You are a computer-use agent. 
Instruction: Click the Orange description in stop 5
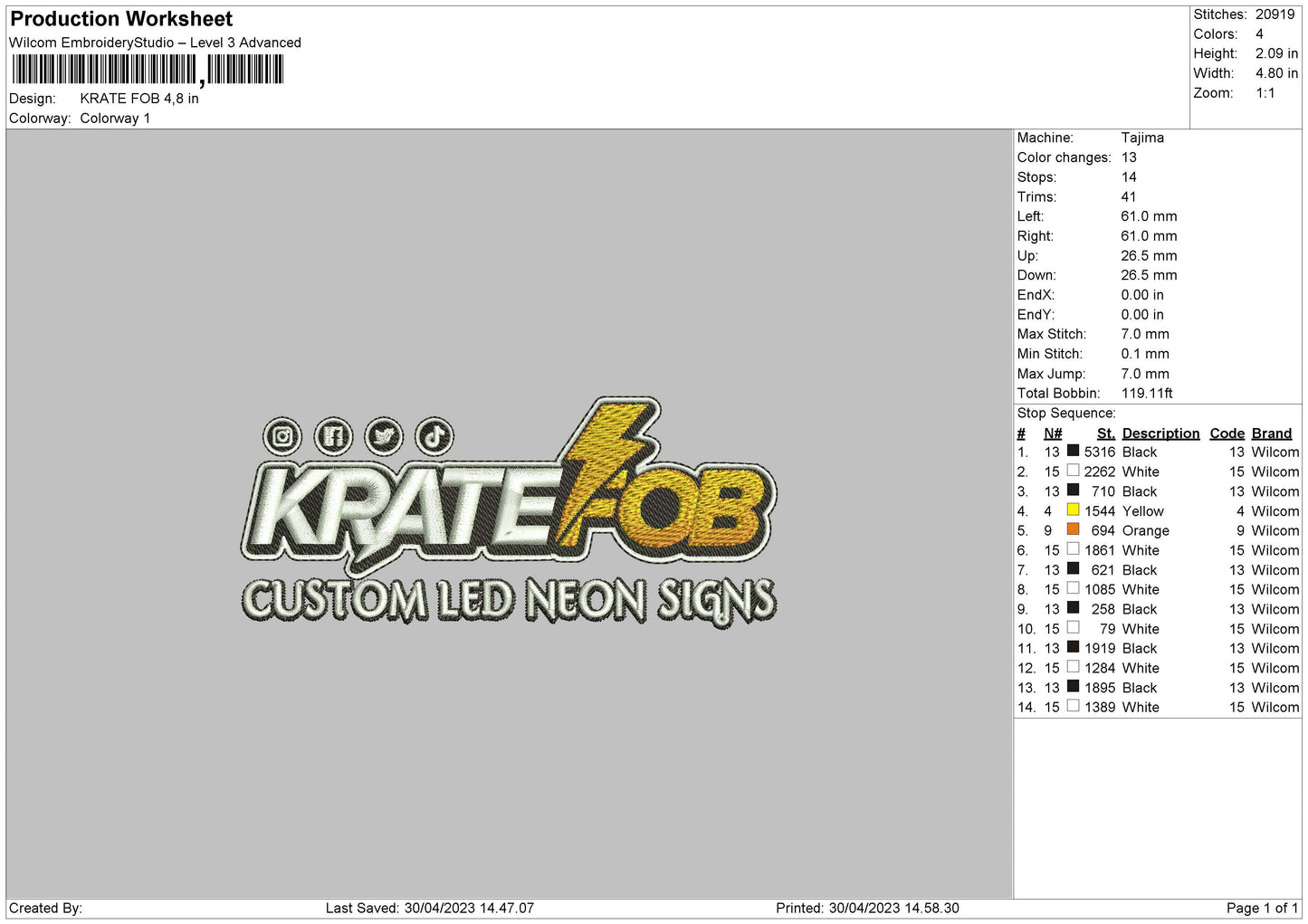1146,531
